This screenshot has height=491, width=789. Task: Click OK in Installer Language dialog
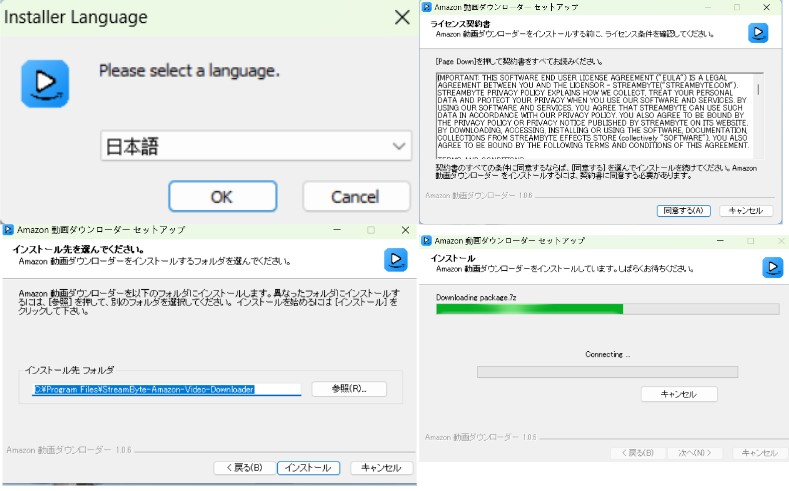(222, 196)
